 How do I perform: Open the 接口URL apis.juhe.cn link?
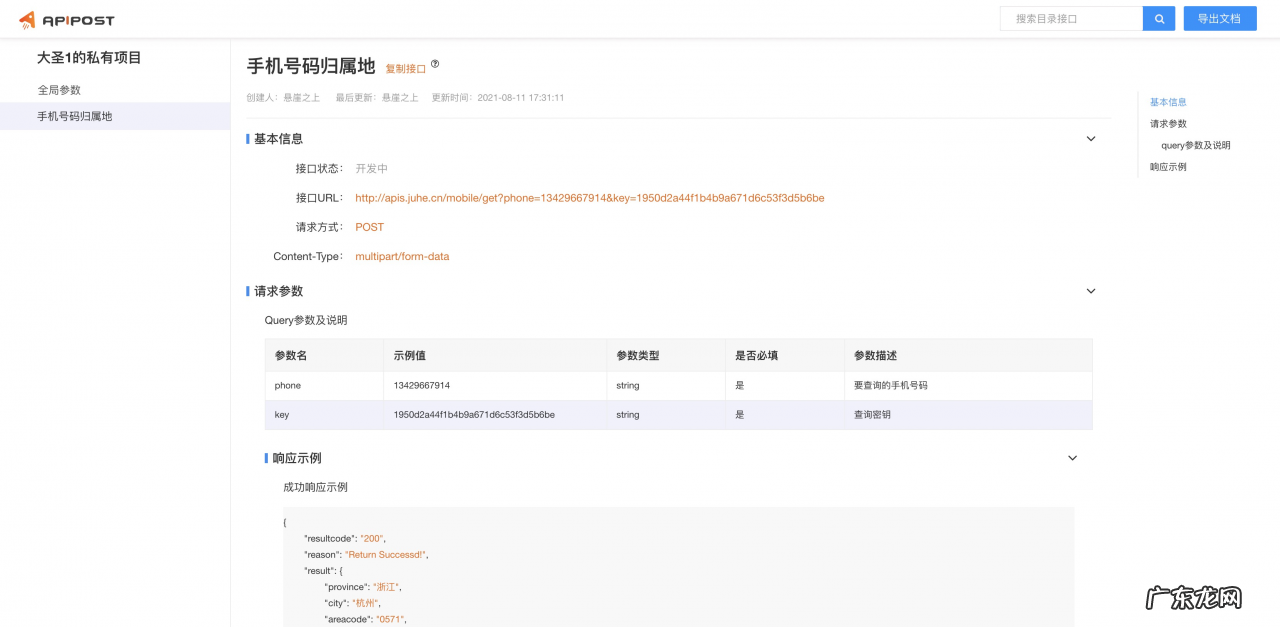tap(590, 198)
